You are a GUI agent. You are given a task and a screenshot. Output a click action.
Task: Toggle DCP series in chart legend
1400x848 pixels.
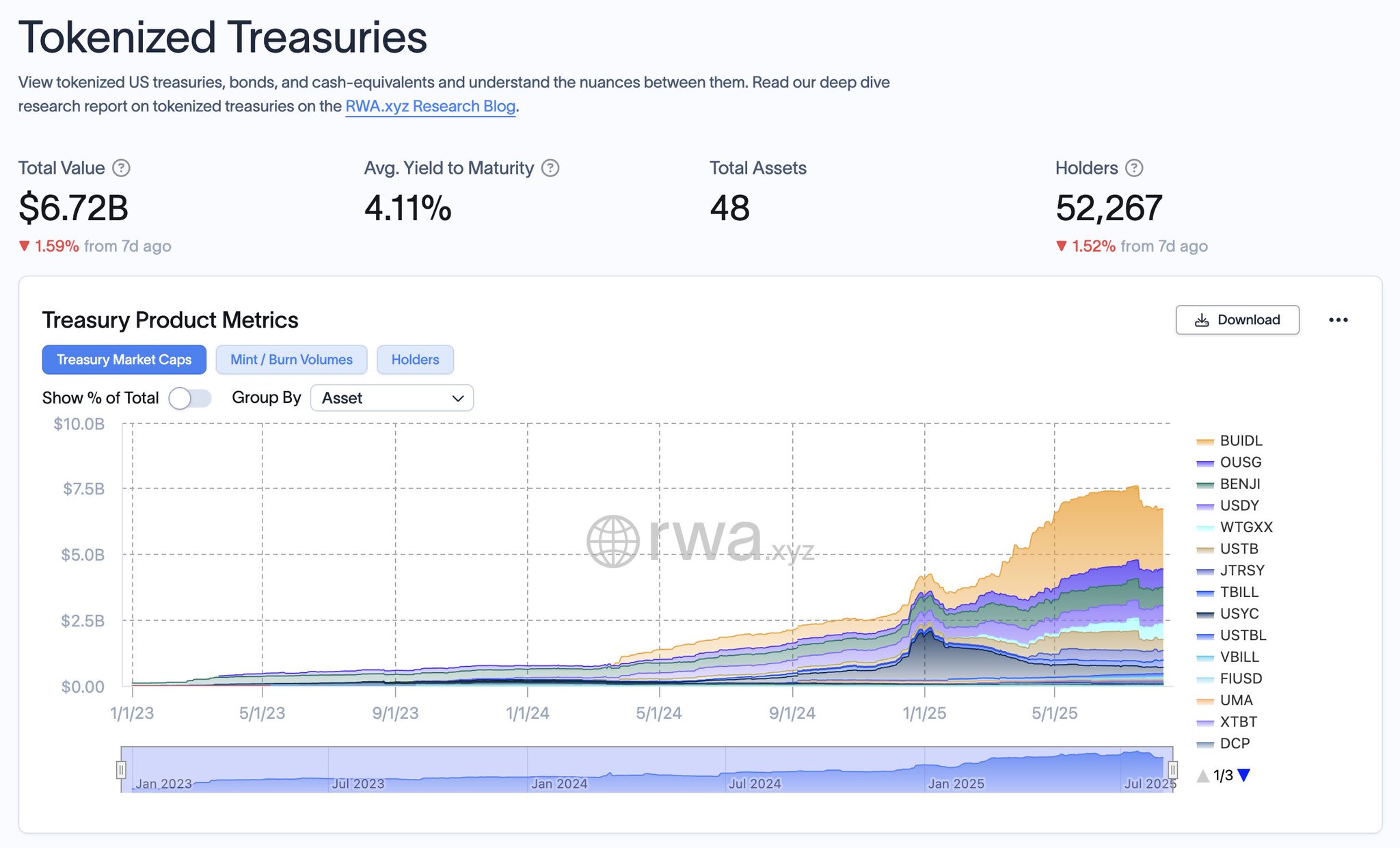(1224, 743)
